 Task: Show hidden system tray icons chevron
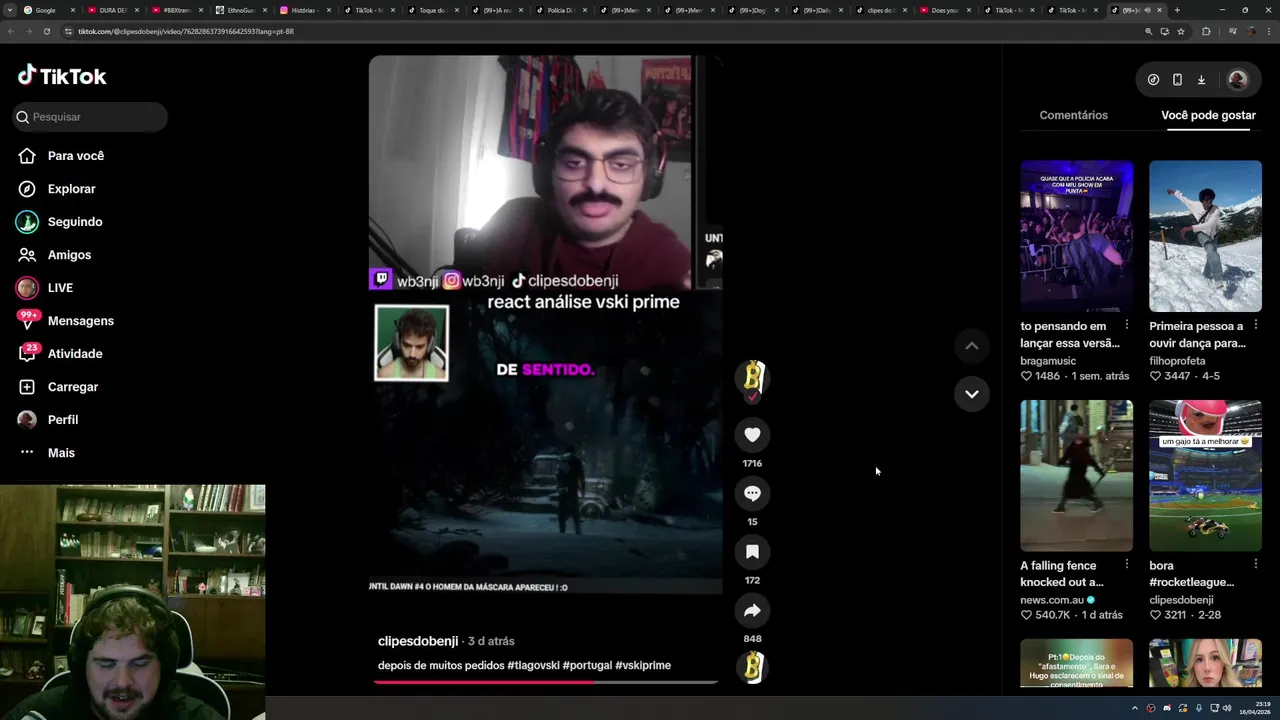coord(1134,708)
